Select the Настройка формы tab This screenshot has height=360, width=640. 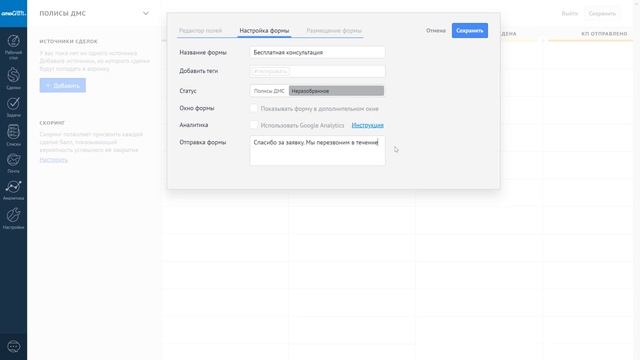point(264,31)
